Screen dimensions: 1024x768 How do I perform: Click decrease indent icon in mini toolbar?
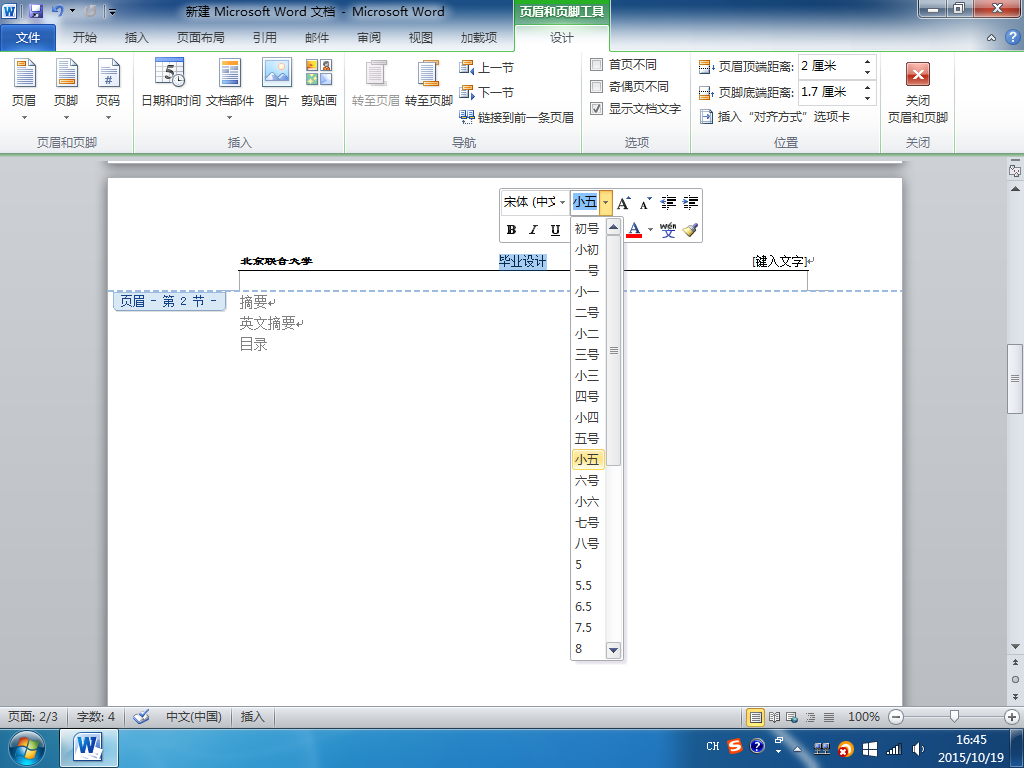pos(667,202)
